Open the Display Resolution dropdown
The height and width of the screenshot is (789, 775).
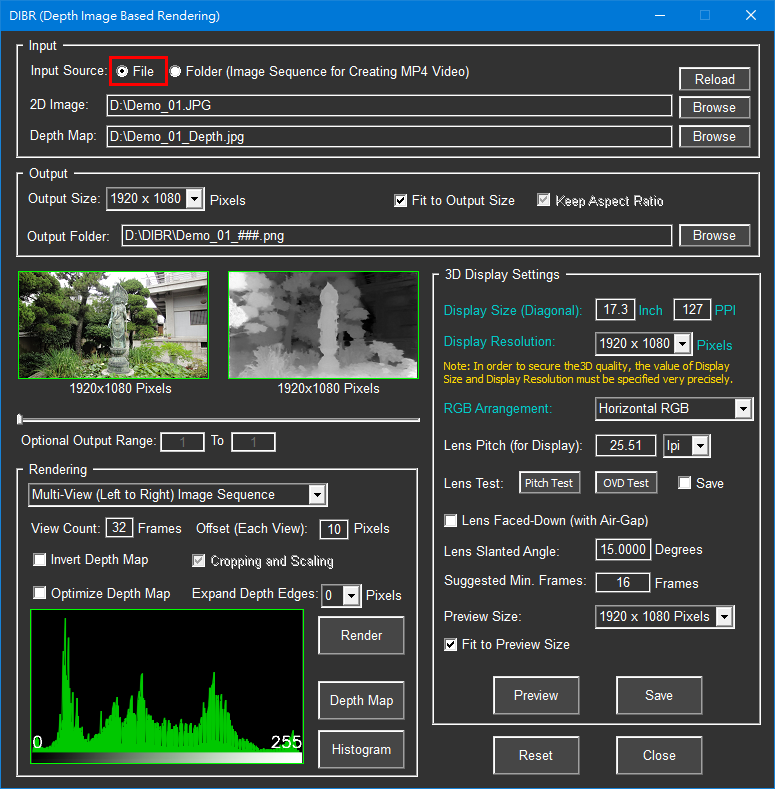tap(682, 344)
